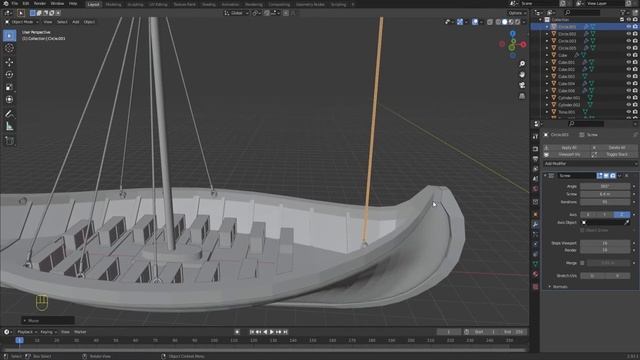Viewport: 640px width, 360px height.
Task: Toggle the Merge checkbox in Screw modifier
Action: tap(582, 263)
